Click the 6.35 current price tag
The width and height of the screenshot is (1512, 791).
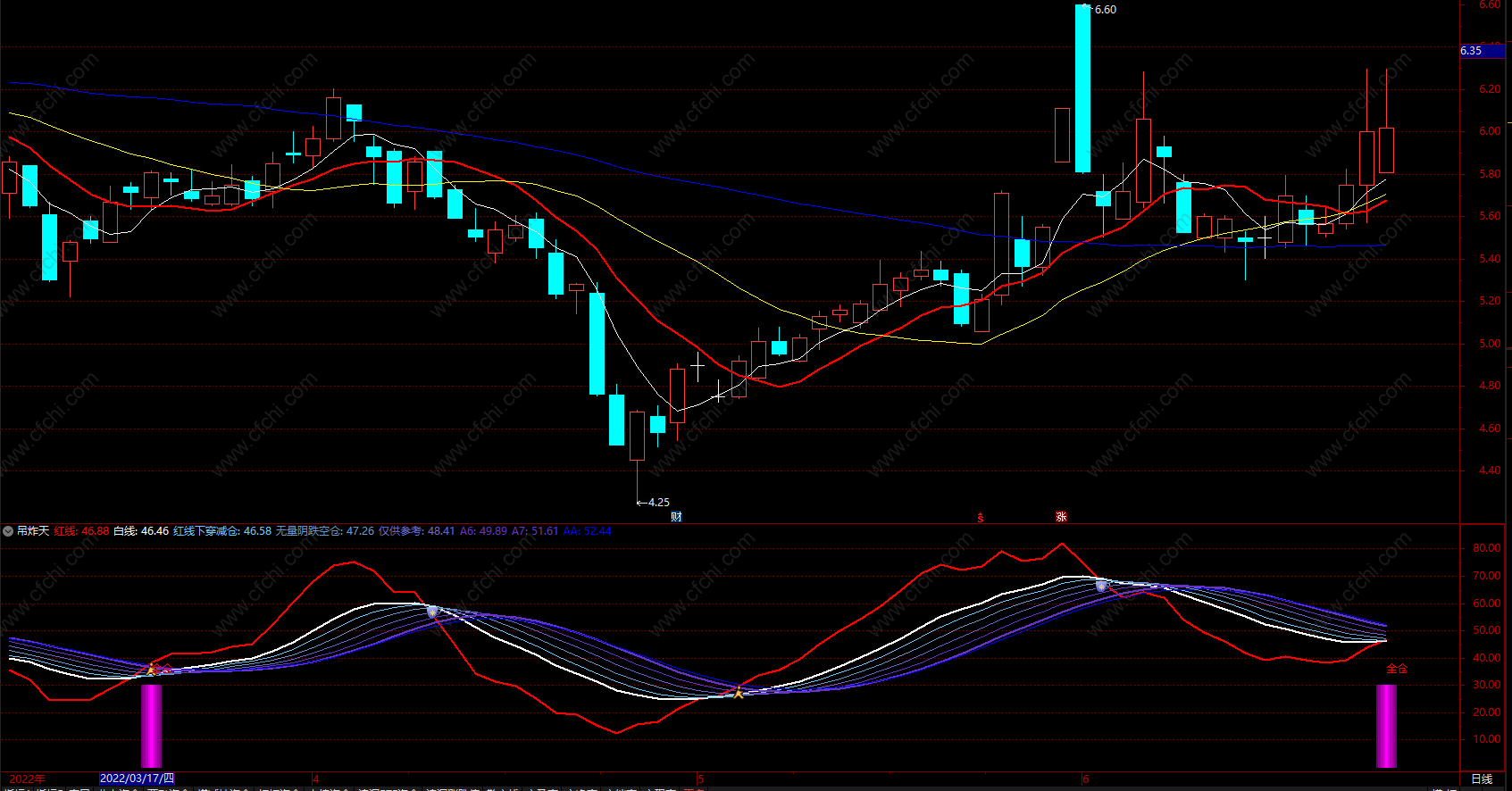1482,51
